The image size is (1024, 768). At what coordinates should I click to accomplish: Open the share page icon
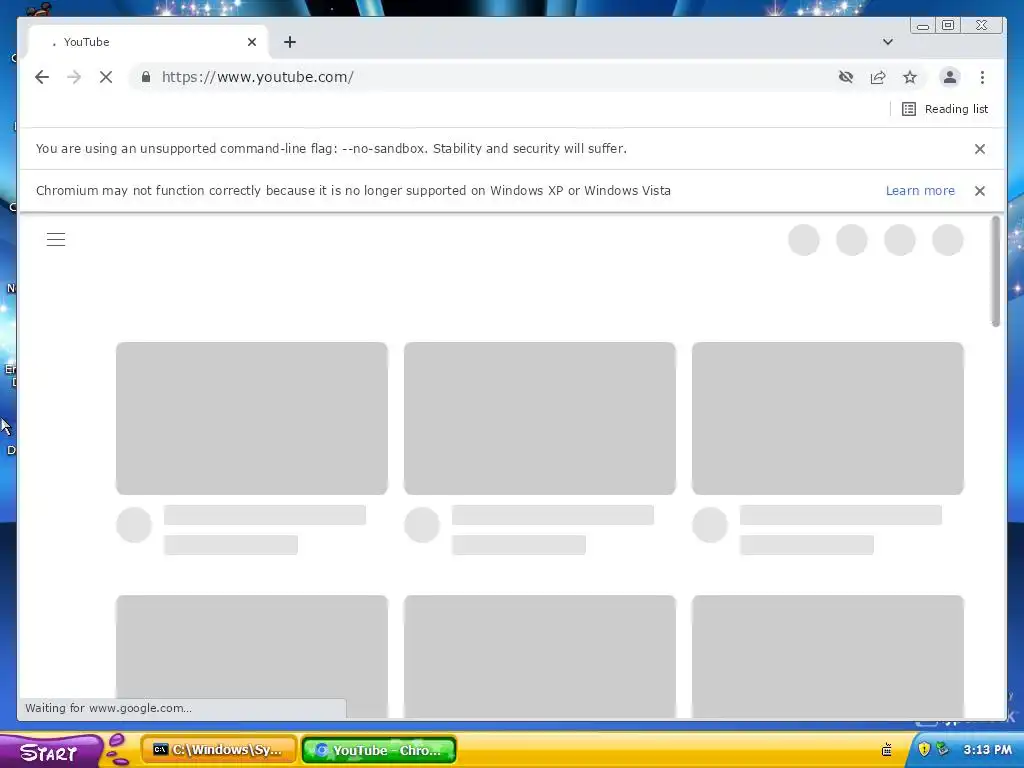click(x=878, y=77)
